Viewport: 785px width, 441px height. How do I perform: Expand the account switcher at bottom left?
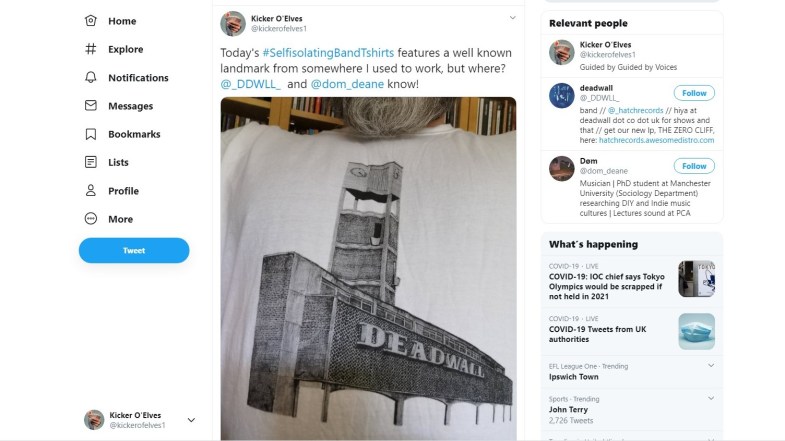tap(191, 420)
